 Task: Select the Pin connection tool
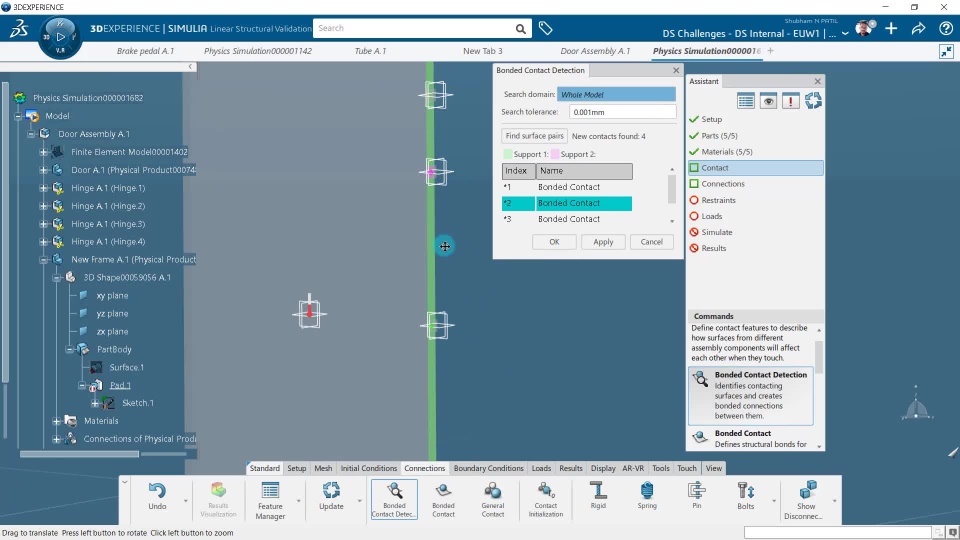click(697, 490)
